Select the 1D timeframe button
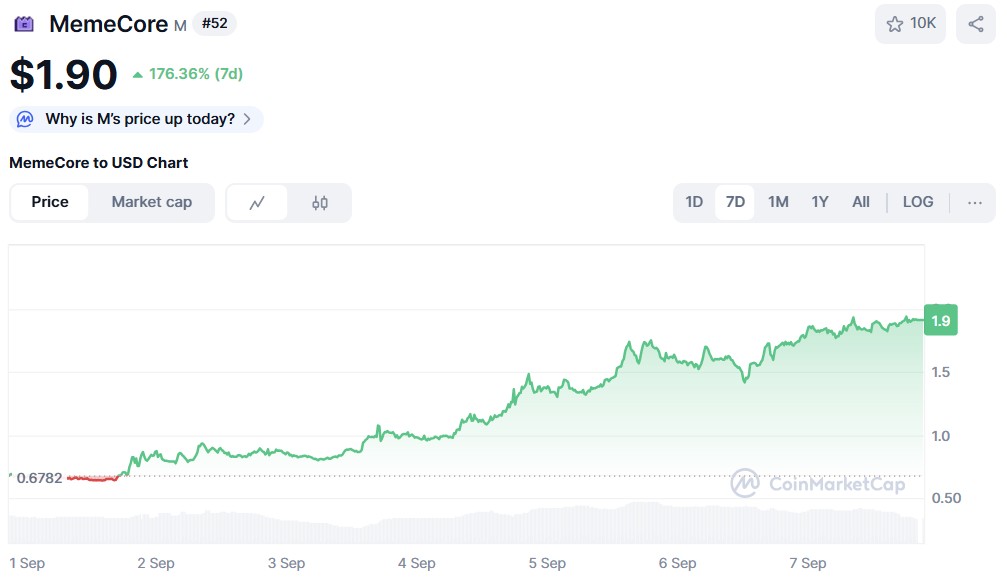The height and width of the screenshot is (577, 1007). click(694, 202)
